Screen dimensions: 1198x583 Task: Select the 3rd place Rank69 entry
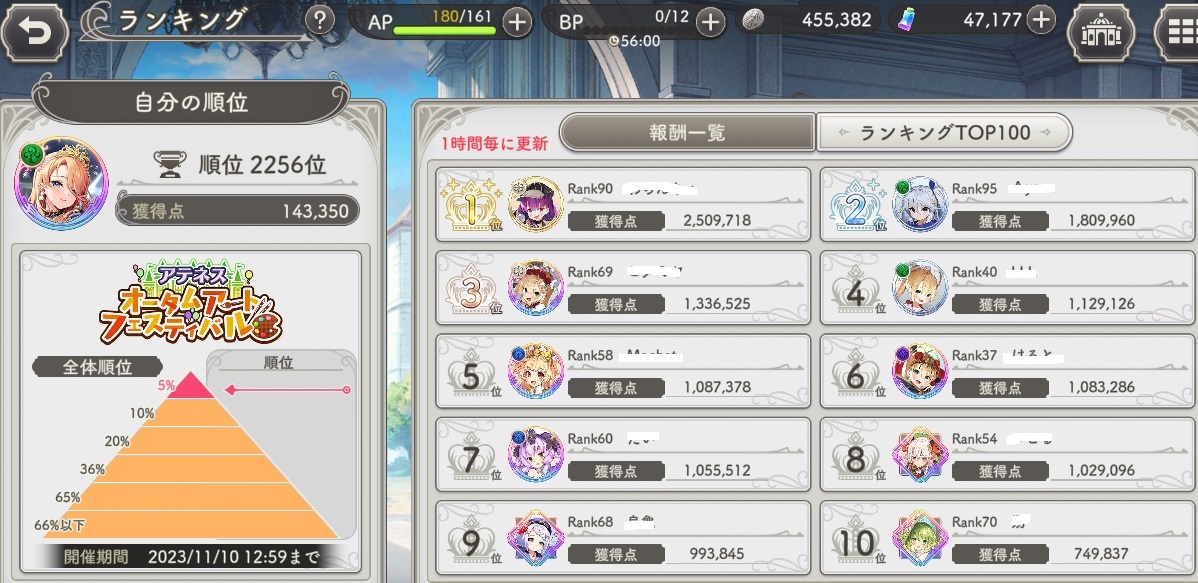623,287
